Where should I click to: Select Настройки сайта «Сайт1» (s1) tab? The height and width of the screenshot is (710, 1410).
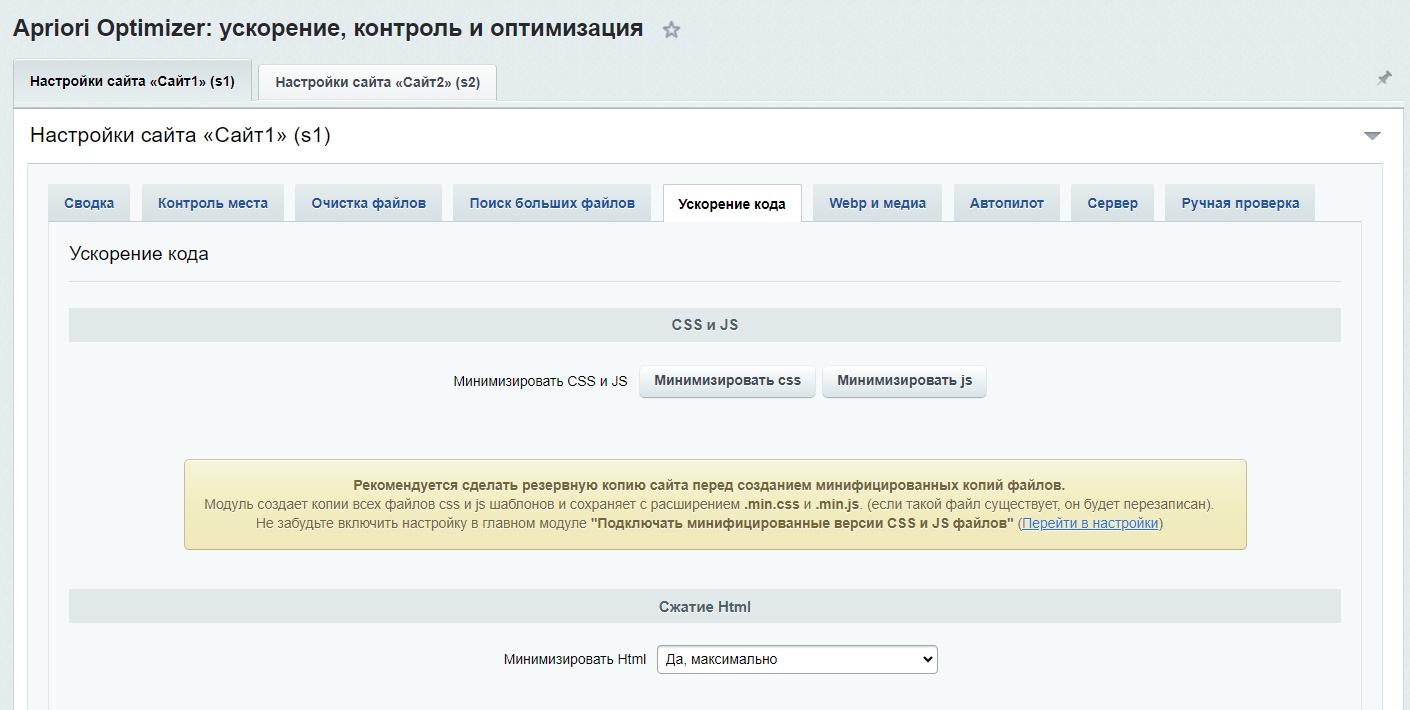point(132,81)
